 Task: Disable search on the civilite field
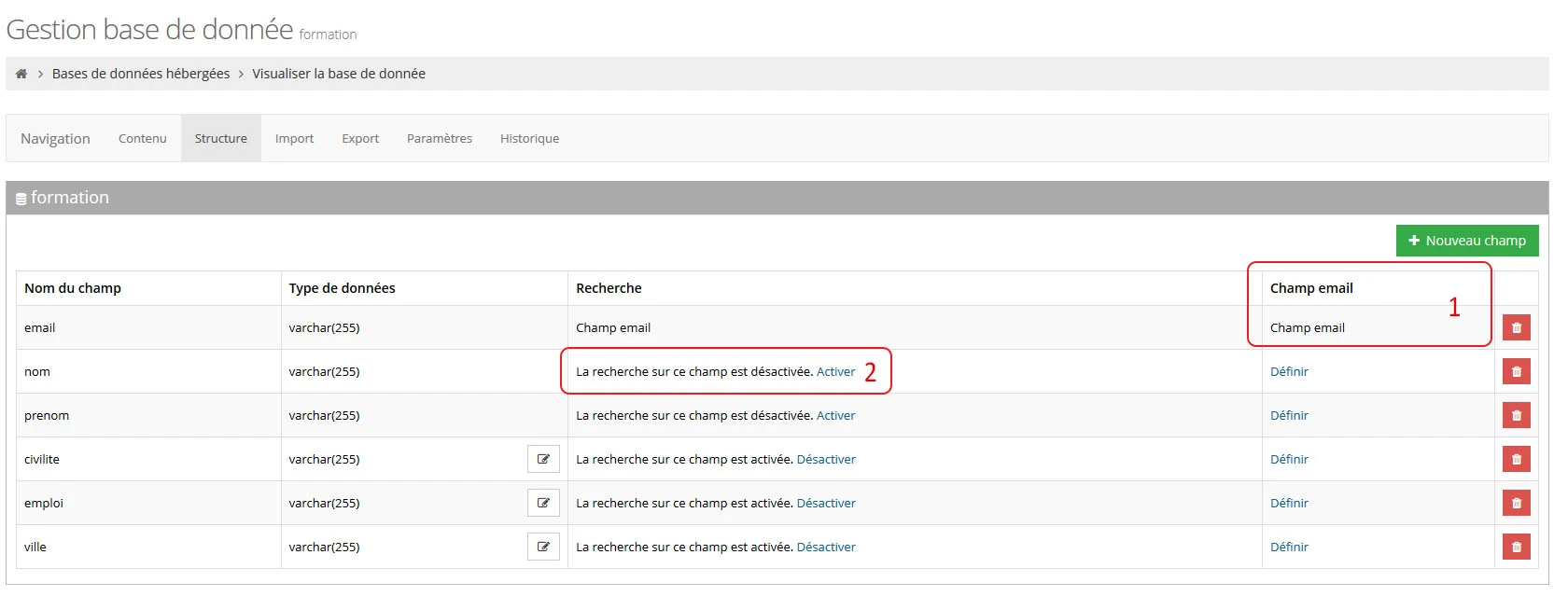click(x=826, y=459)
